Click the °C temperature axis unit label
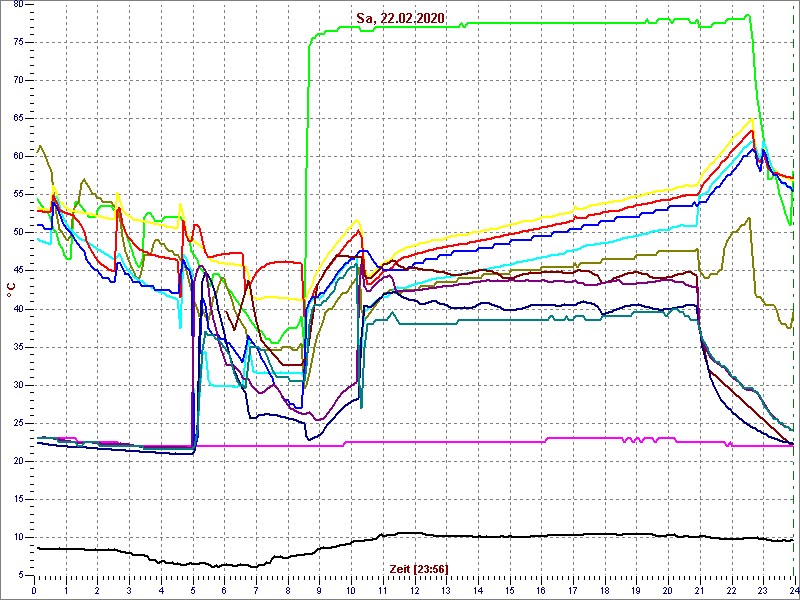This screenshot has width=800, height=600. (x=10, y=290)
